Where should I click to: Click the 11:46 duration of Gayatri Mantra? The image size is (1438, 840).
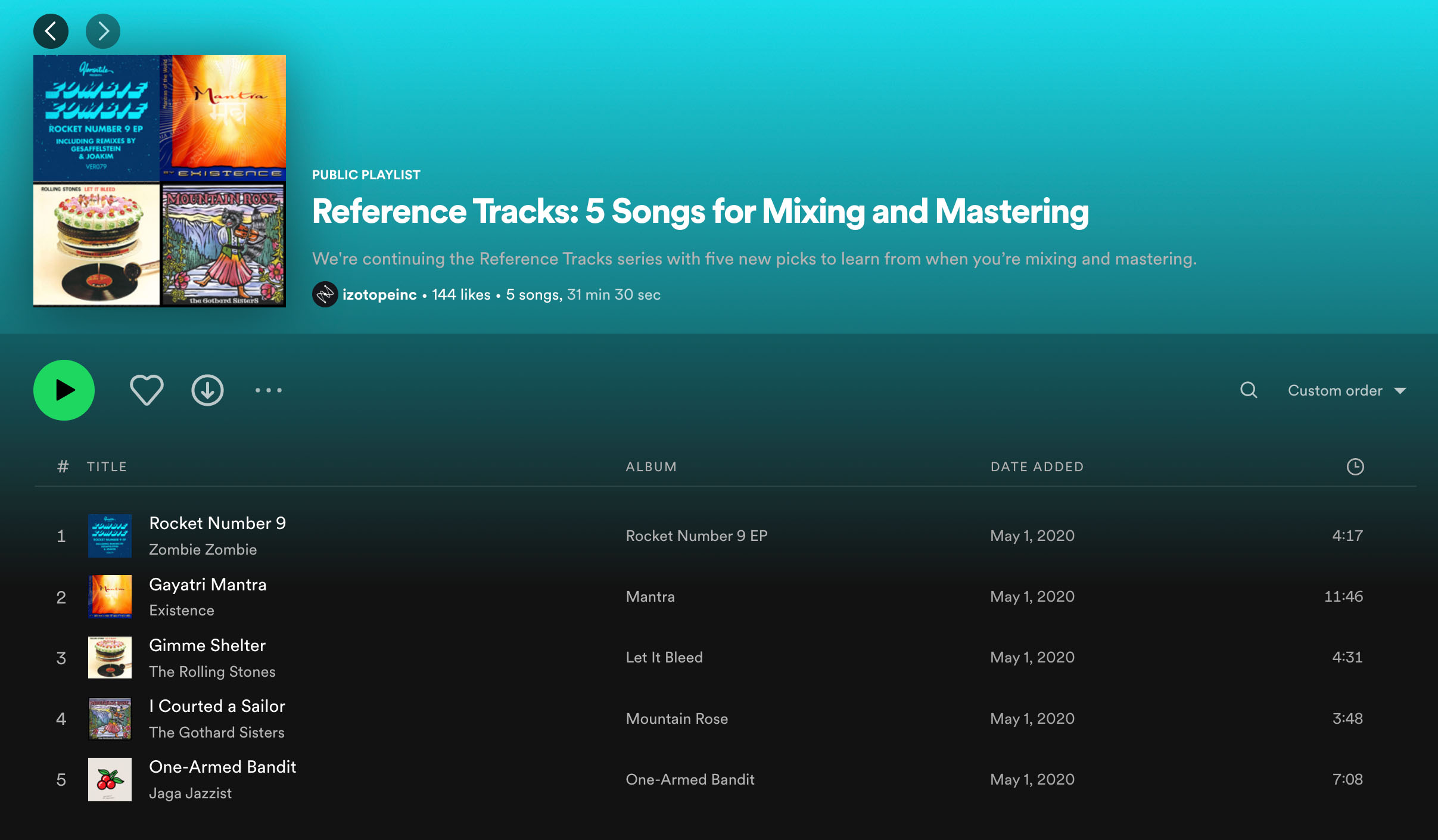pyautogui.click(x=1343, y=596)
